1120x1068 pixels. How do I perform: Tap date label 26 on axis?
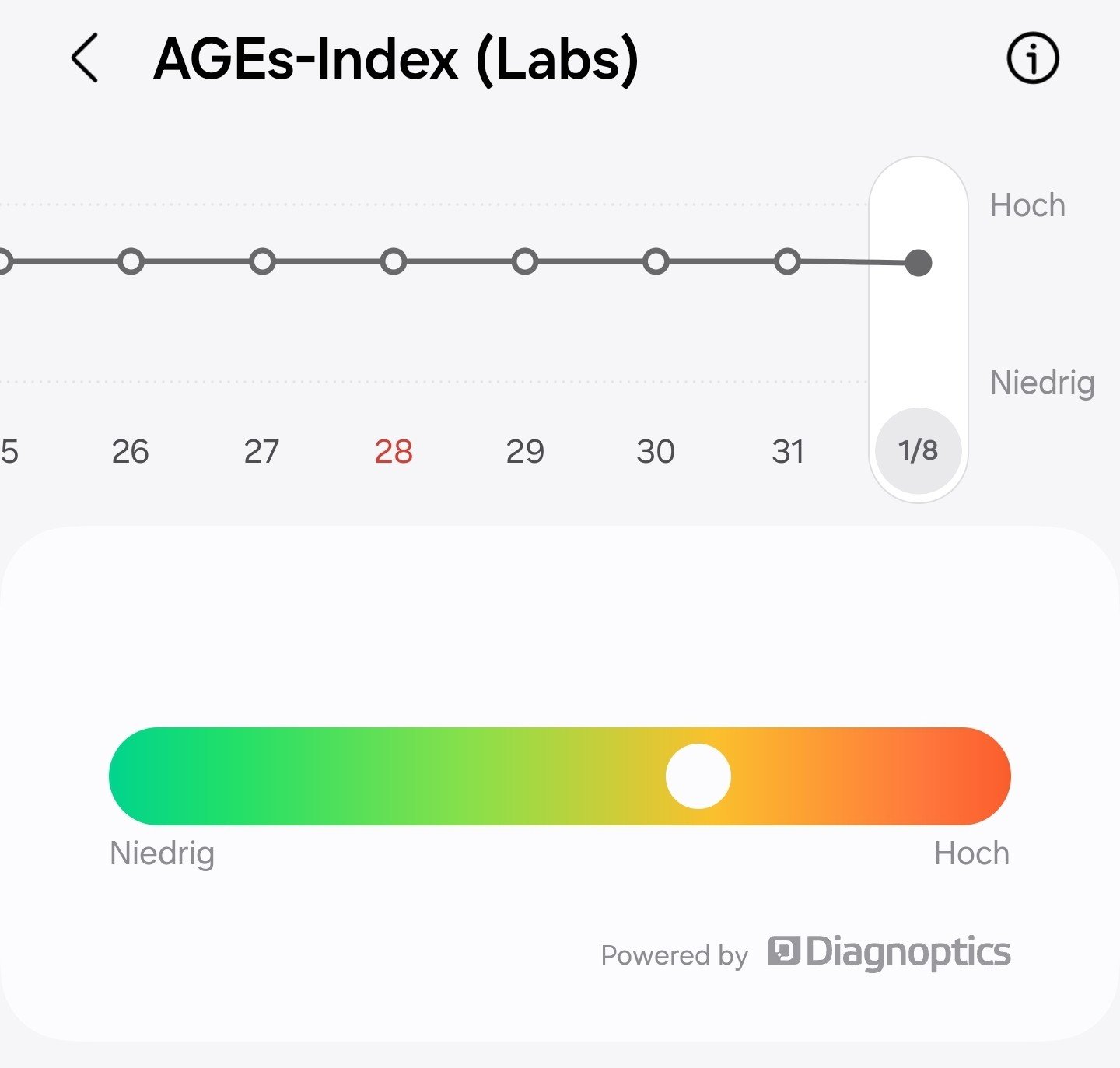pos(131,451)
